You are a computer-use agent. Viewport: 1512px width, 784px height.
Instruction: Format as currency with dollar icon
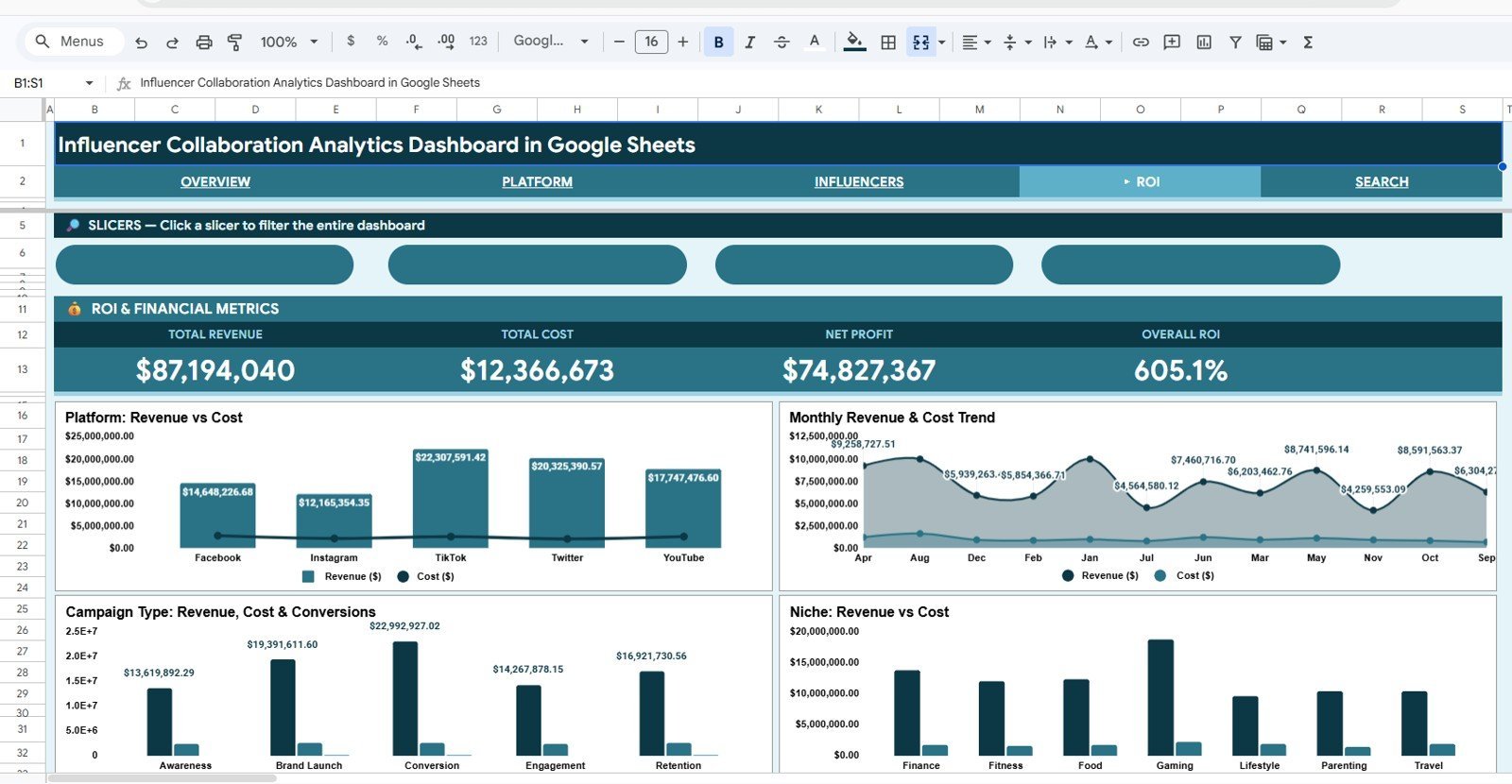coord(351,41)
